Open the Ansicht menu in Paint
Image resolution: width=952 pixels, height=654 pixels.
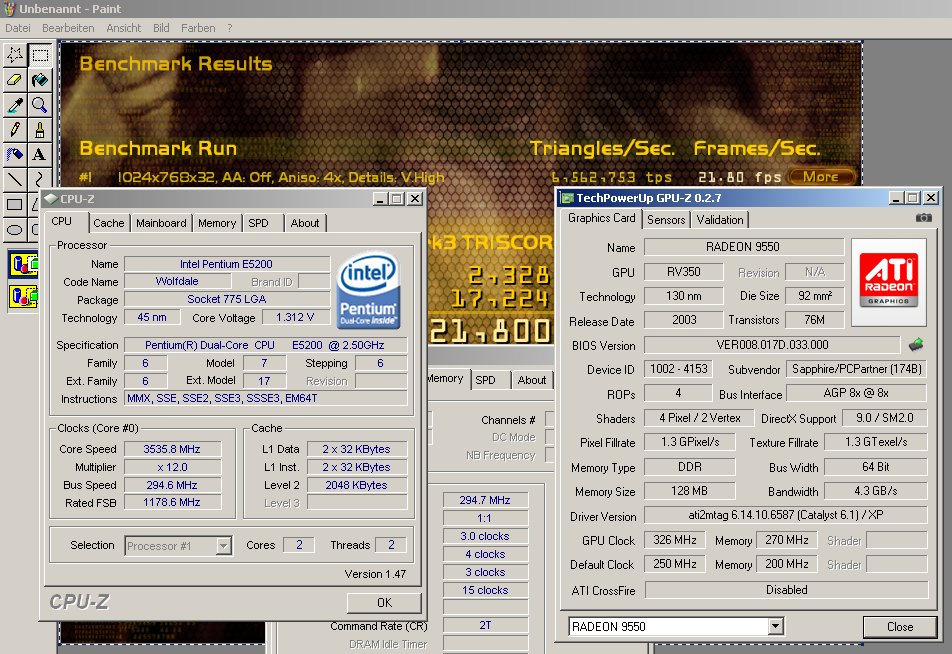(123, 28)
